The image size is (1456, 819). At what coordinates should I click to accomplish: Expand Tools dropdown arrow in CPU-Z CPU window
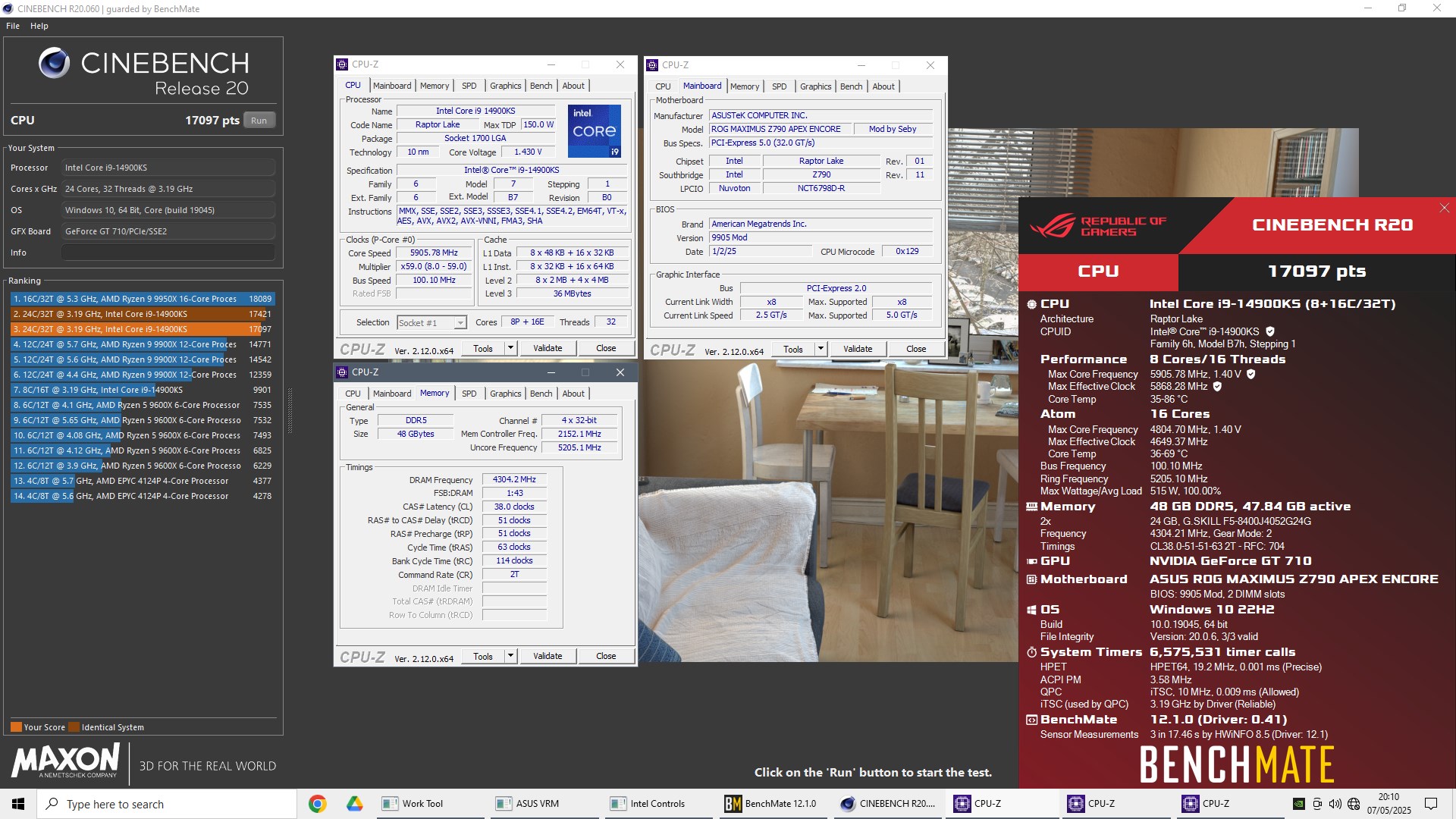[510, 348]
